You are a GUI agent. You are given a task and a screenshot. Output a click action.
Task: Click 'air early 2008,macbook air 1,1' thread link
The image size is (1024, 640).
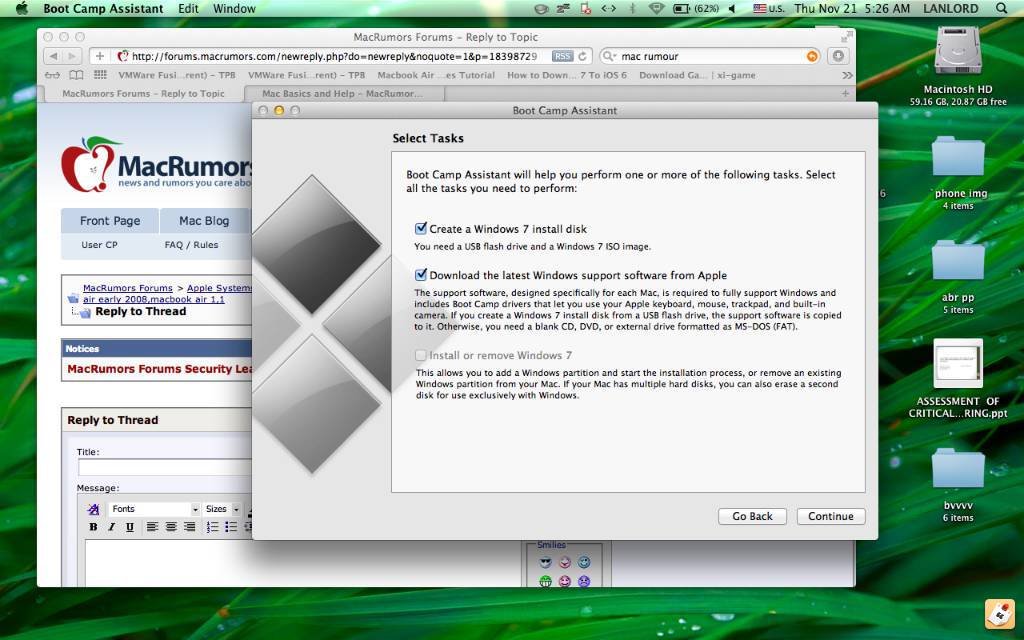153,299
